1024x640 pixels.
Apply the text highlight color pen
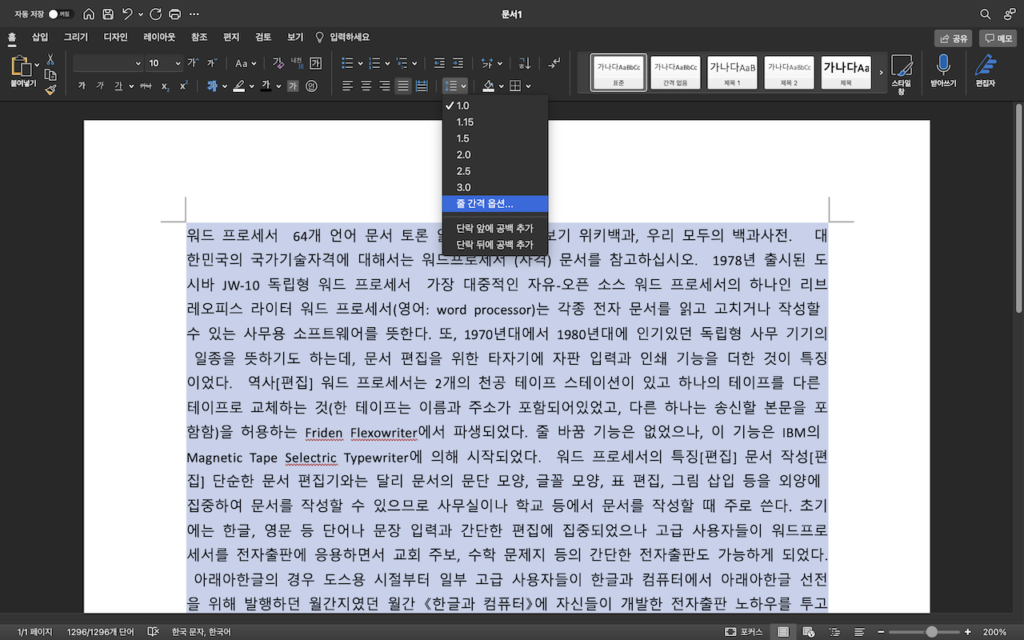point(239,86)
